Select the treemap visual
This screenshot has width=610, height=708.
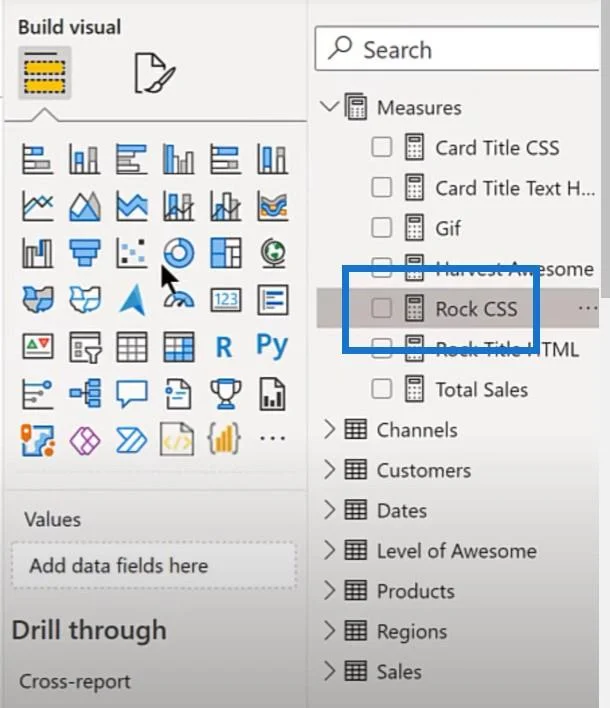point(225,253)
